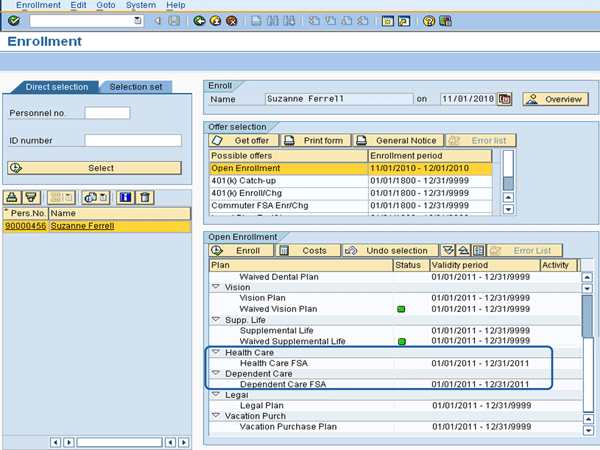Collapse the Dependent Care plan group

(x=216, y=373)
